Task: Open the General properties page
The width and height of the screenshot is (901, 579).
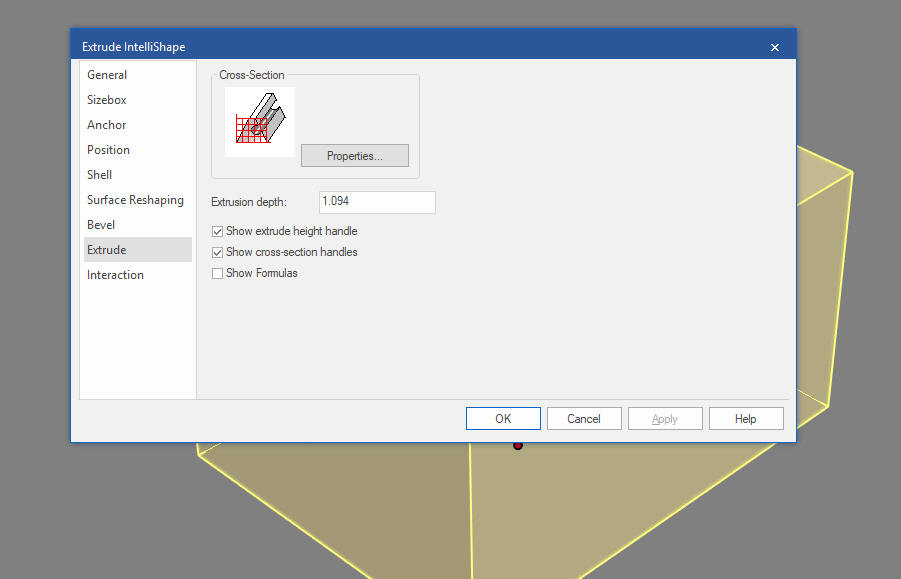Action: (137, 75)
